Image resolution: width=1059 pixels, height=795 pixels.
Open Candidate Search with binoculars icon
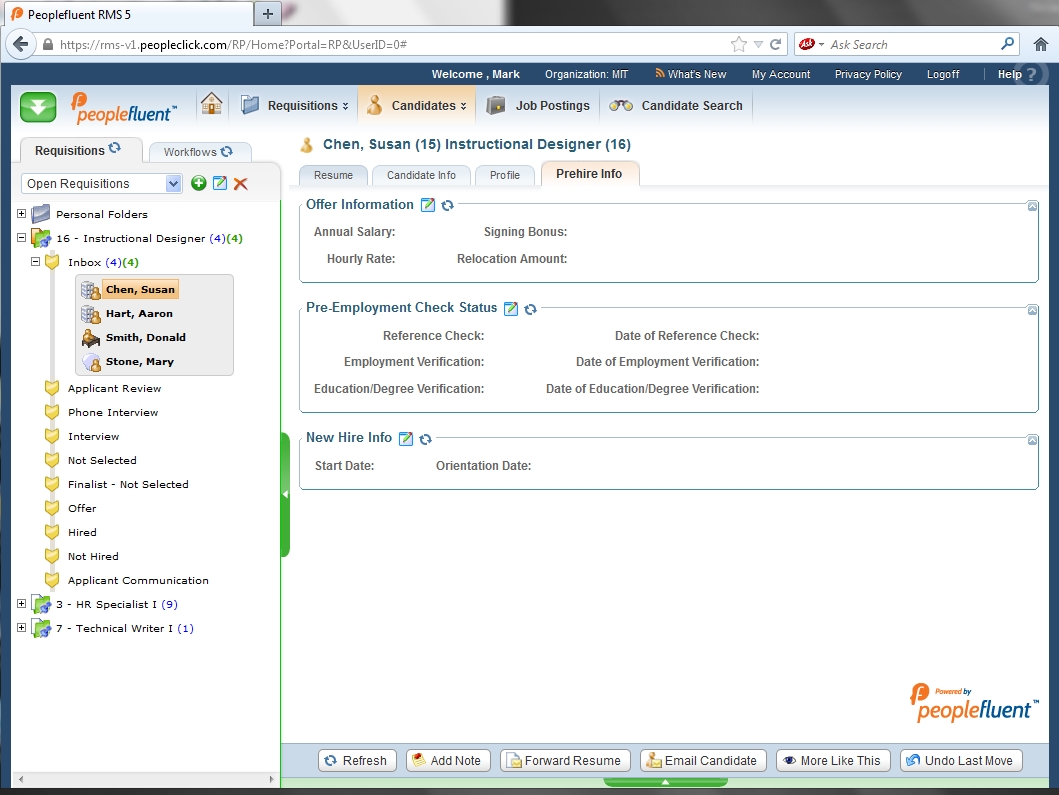[x=678, y=105]
